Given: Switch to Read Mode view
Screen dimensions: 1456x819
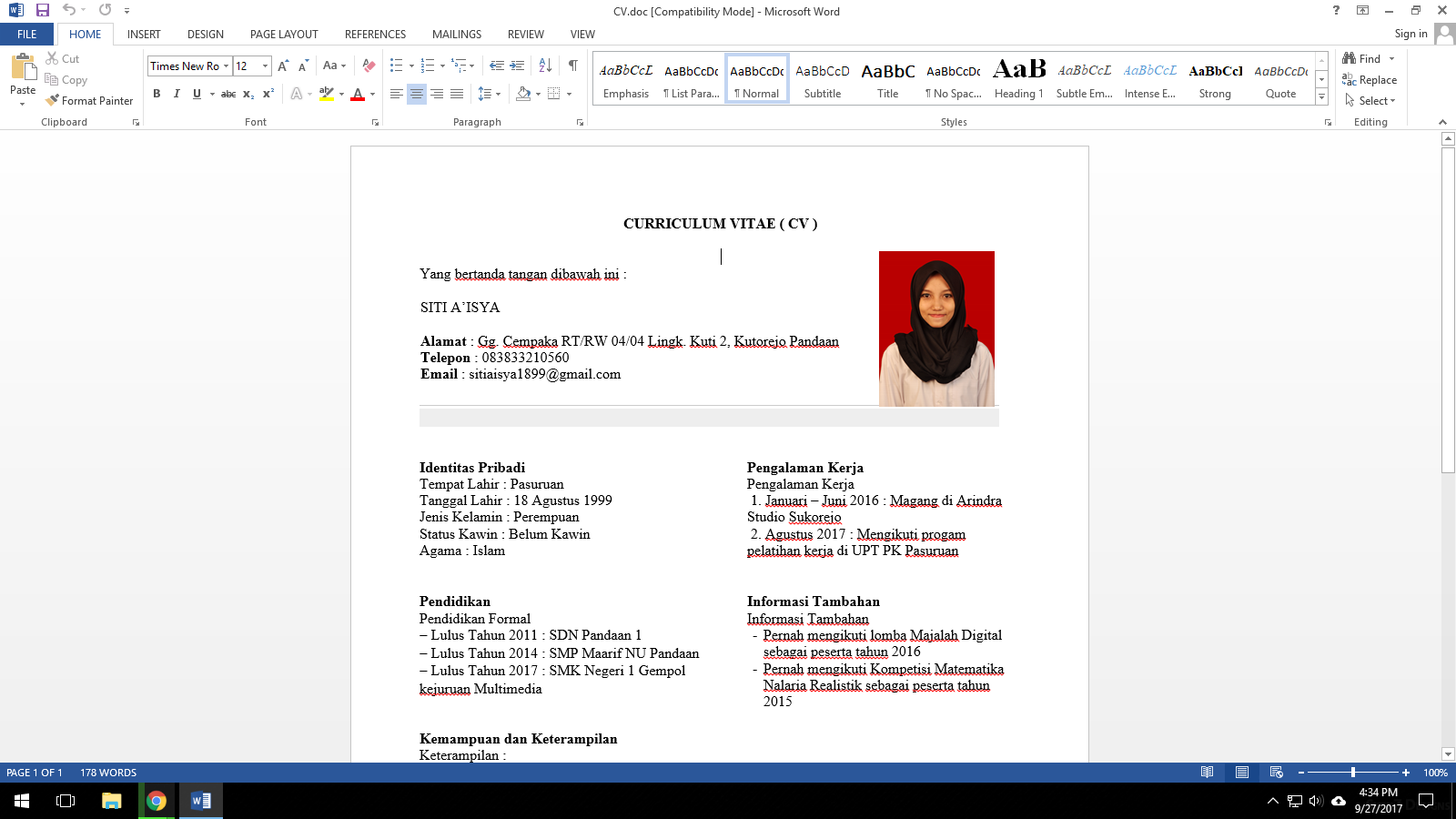Looking at the screenshot, I should coord(1207,773).
